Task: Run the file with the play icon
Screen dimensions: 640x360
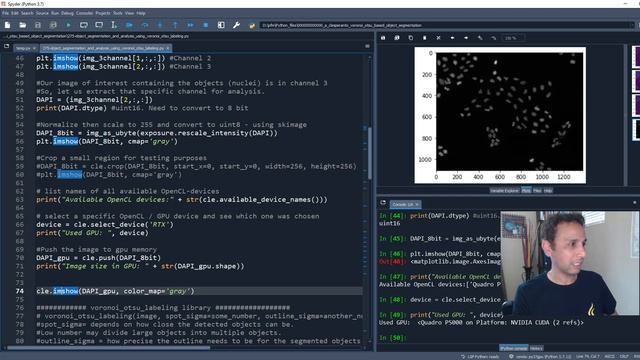Action: pyautogui.click(x=69, y=25)
